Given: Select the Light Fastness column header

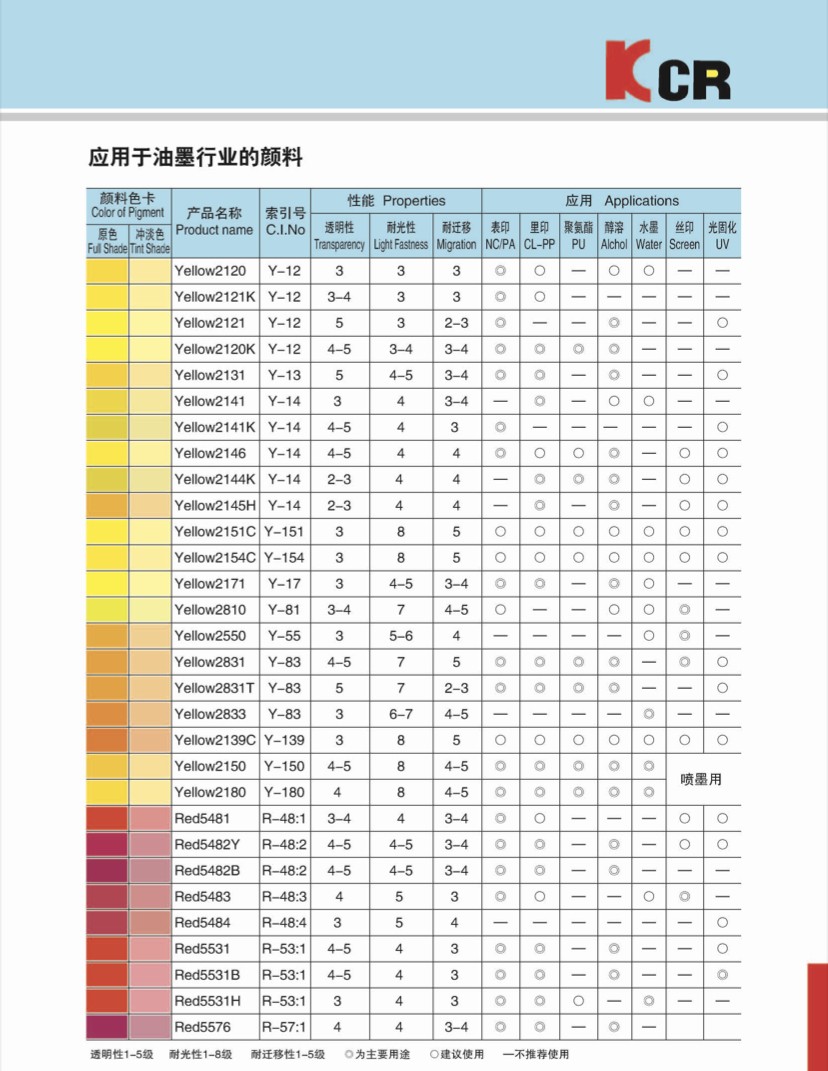Looking at the screenshot, I should [400, 235].
